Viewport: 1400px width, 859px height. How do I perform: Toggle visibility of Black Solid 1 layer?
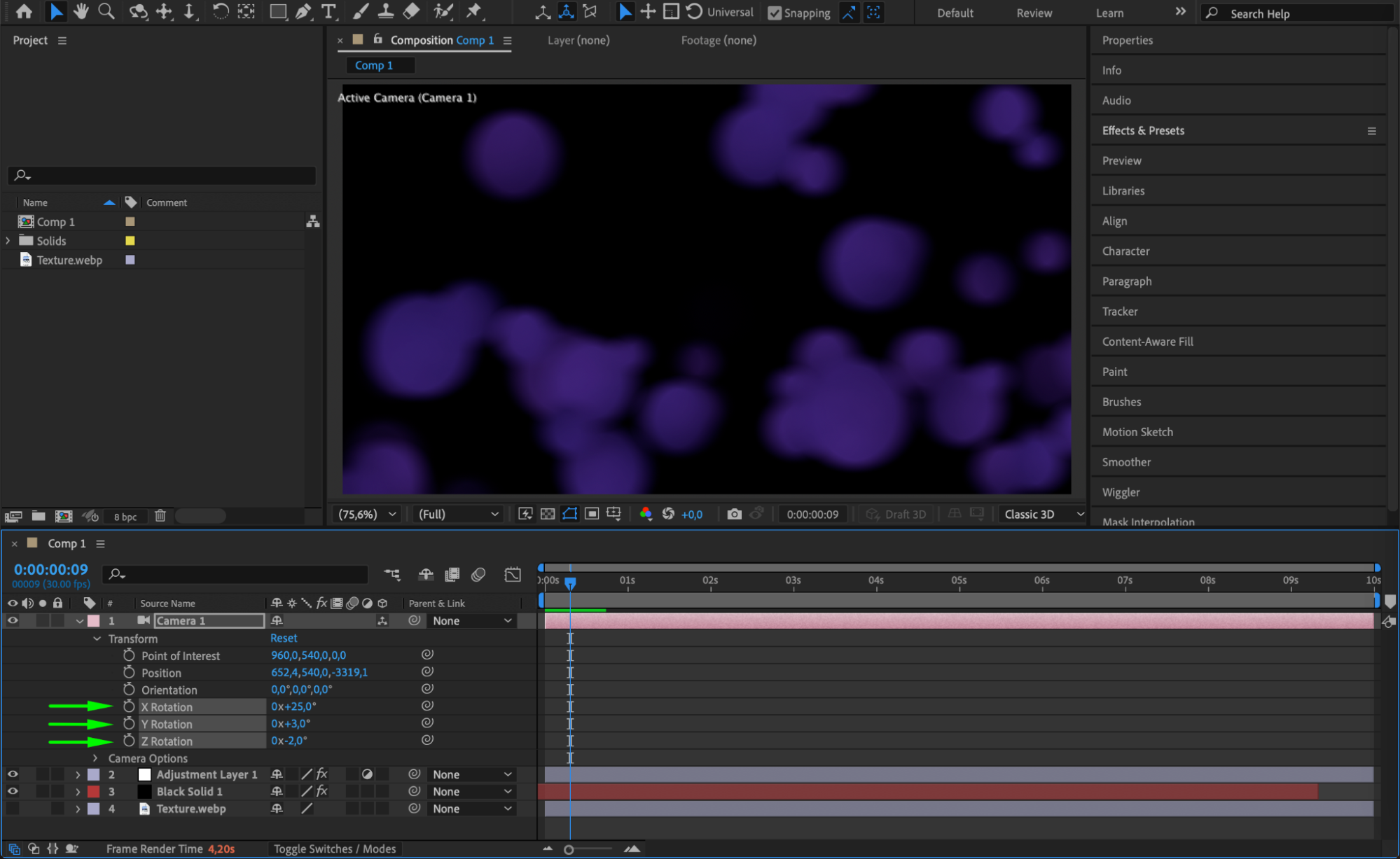(x=13, y=791)
